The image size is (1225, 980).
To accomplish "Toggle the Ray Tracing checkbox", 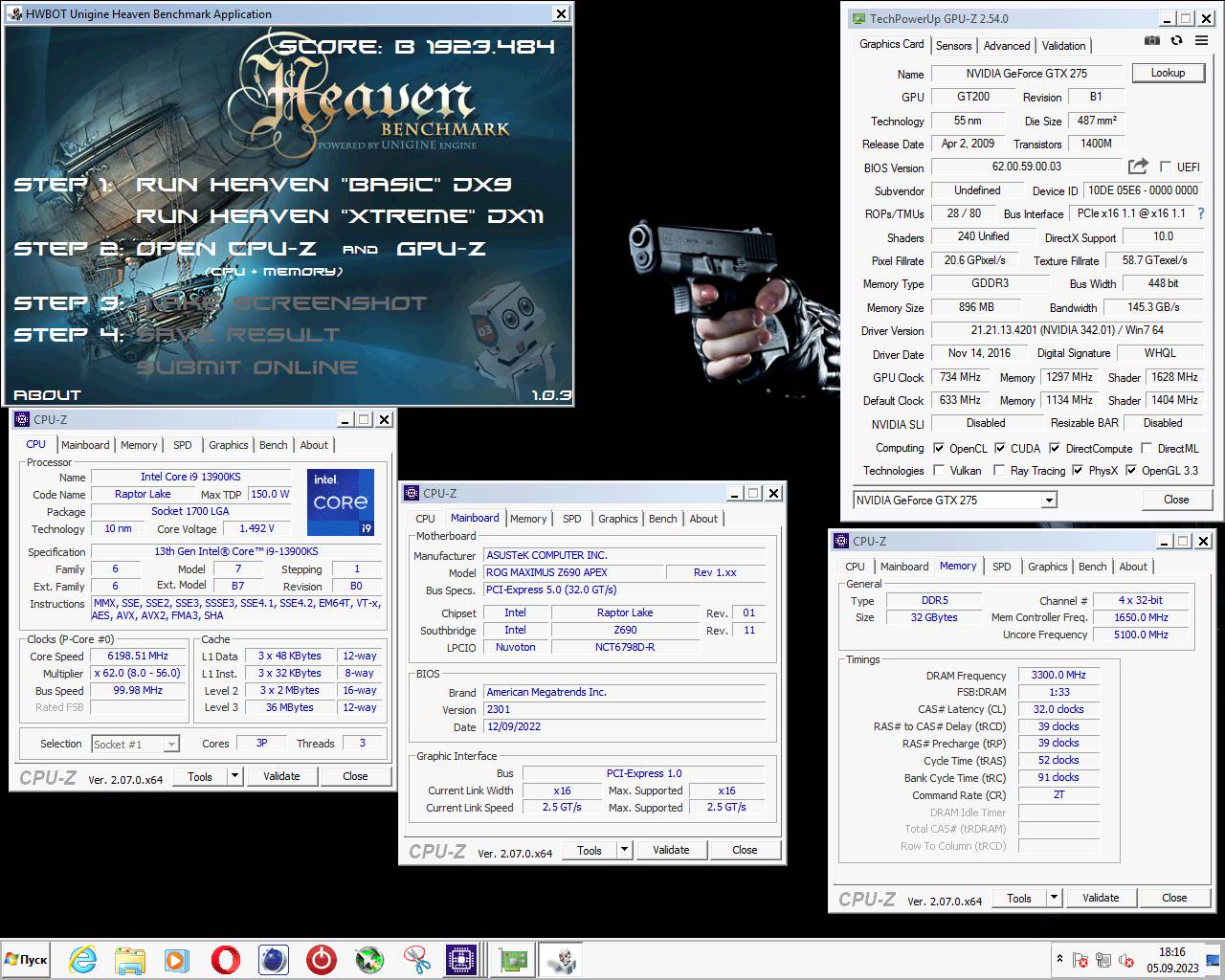I will [999, 470].
